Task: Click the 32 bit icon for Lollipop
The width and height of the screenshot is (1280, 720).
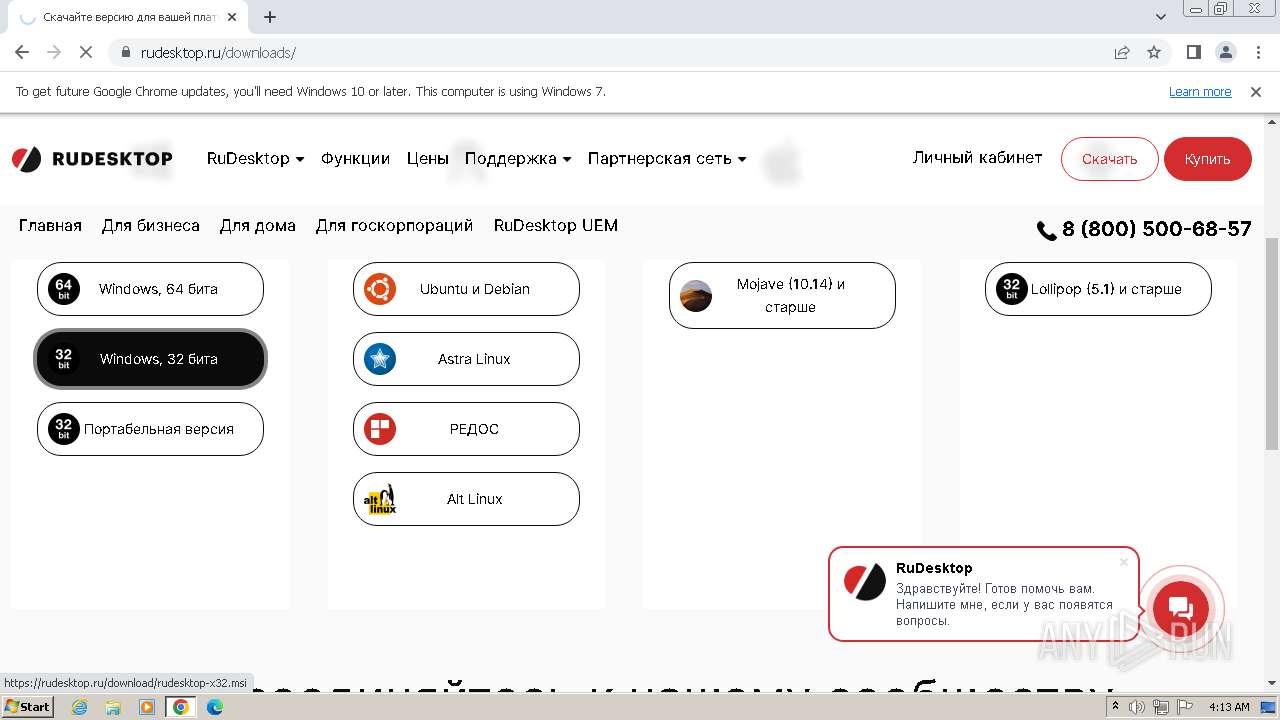Action: click(x=1012, y=289)
